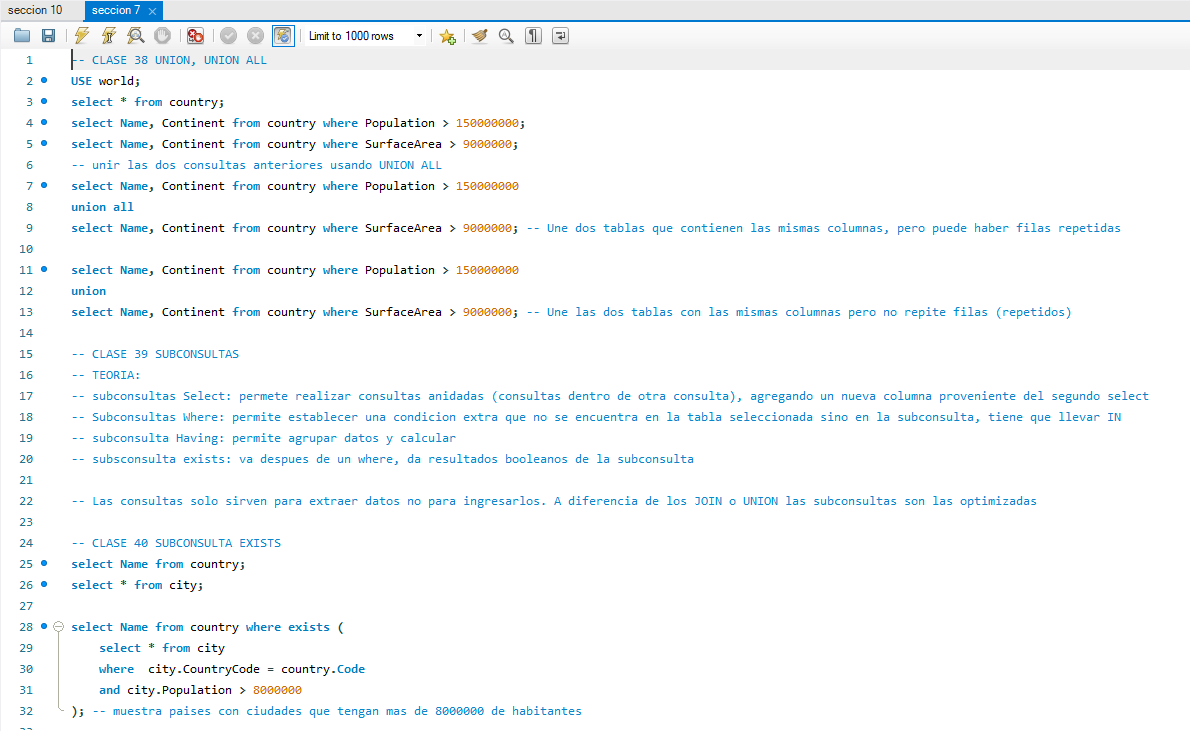
Task: Click statement marker dot on line 11
Action: tap(44, 269)
